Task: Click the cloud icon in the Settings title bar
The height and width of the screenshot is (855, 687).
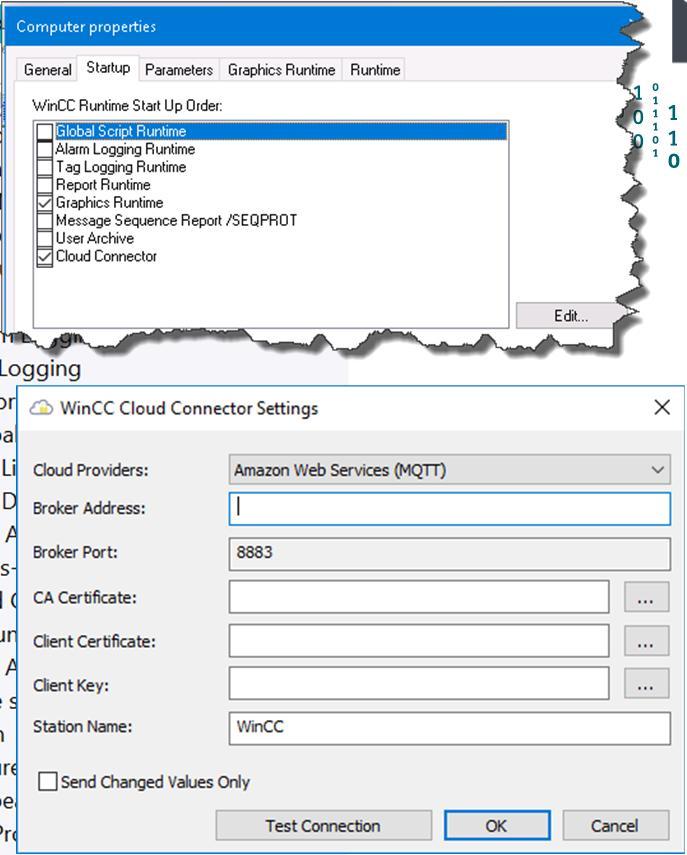Action: [x=41, y=407]
